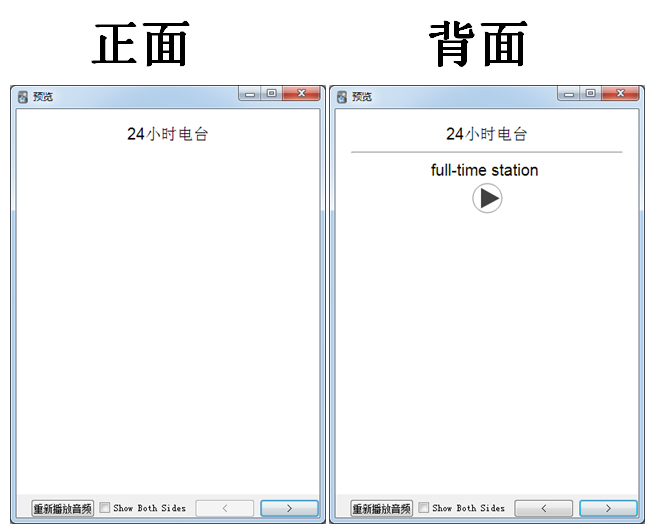Click full-time station answer text
Image resolution: width=650 pixels, height=527 pixels.
[x=485, y=170]
